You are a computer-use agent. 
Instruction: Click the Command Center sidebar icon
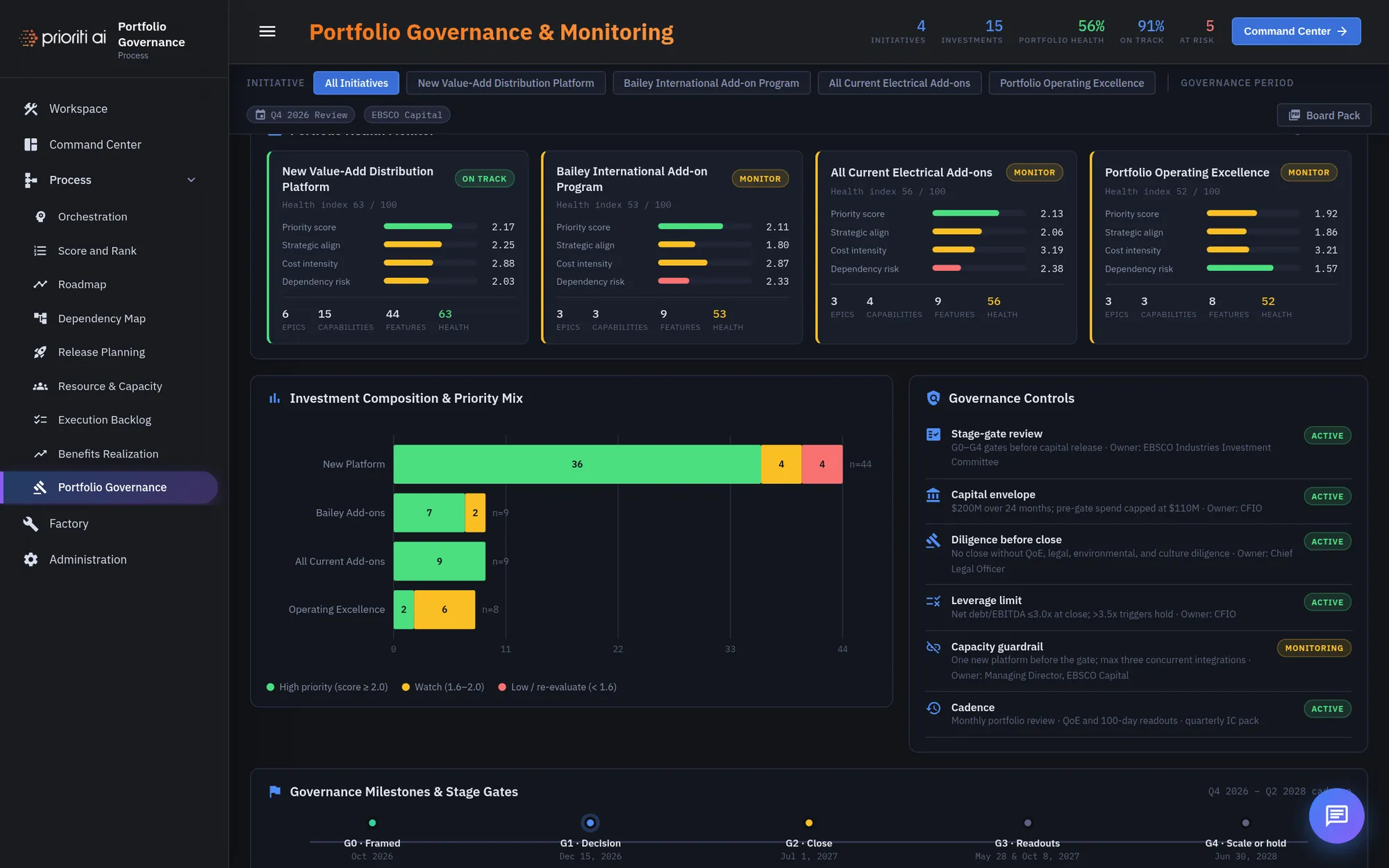pyautogui.click(x=31, y=144)
